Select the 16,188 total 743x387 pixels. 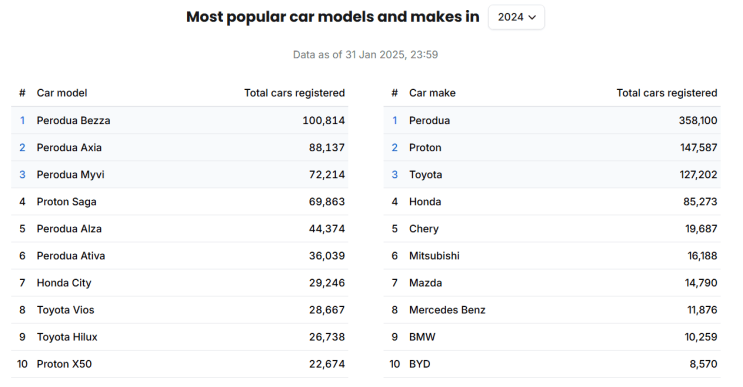point(702,255)
